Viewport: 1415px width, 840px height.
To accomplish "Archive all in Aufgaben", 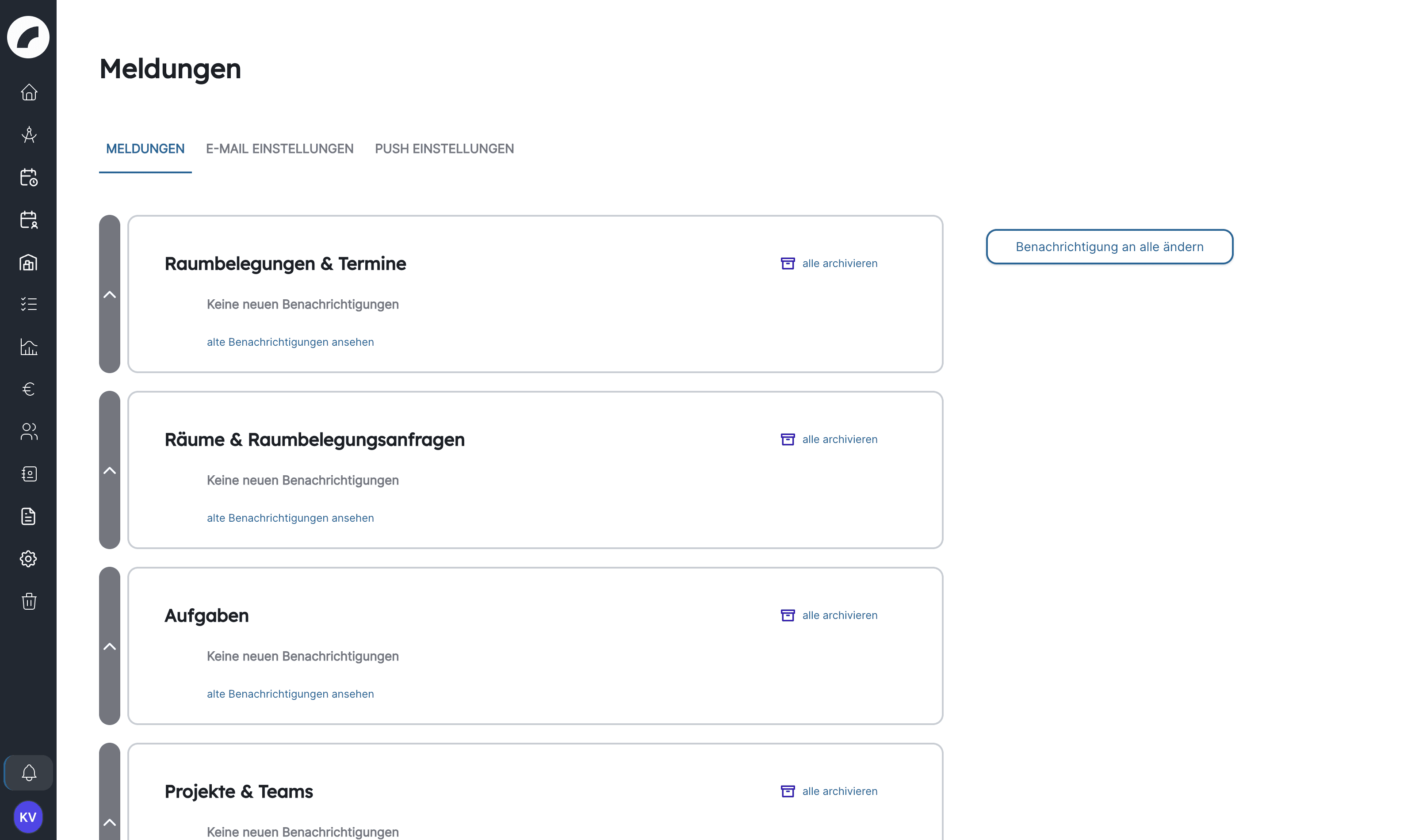I will coord(829,615).
